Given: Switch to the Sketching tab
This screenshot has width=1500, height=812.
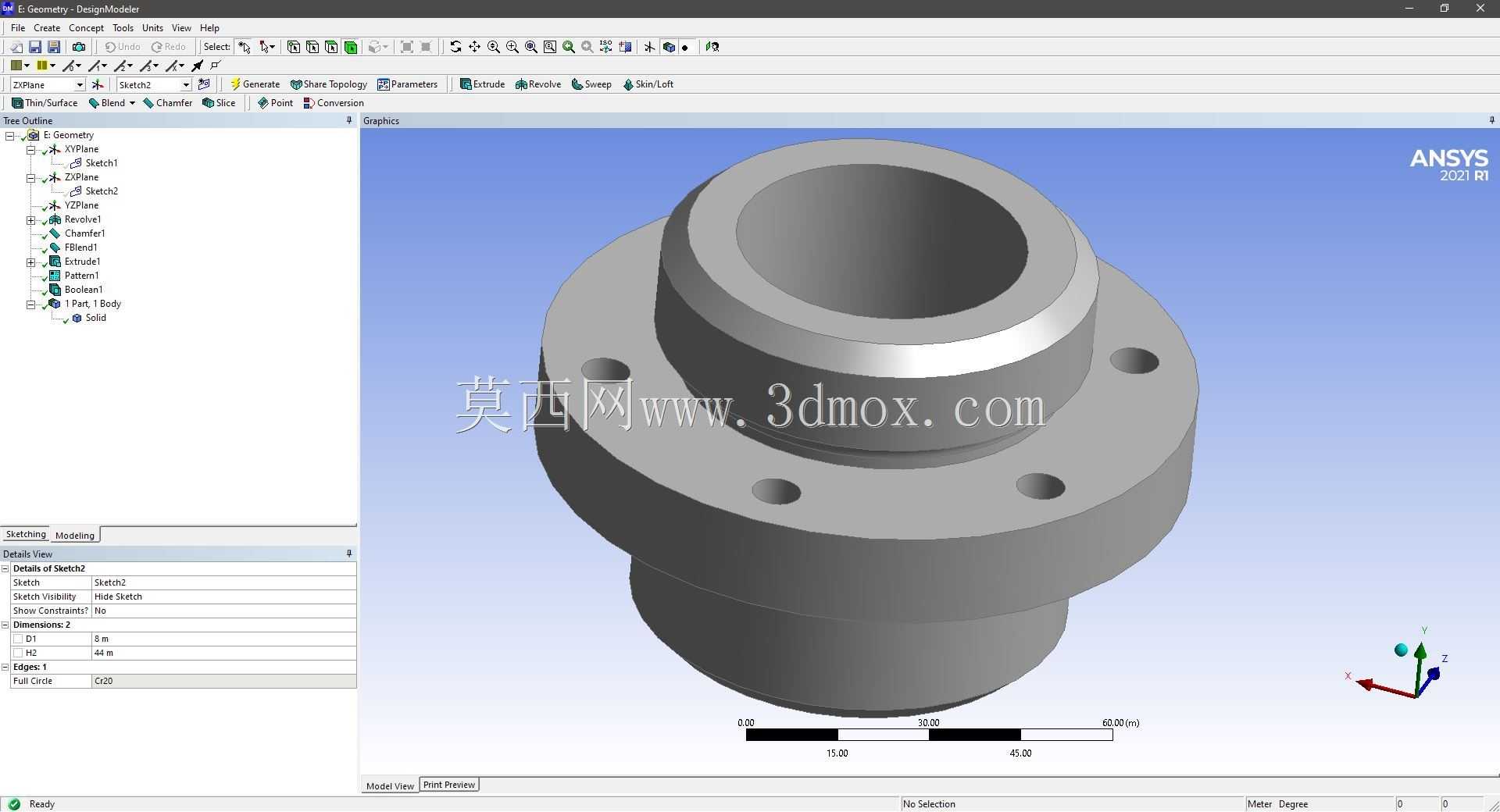Looking at the screenshot, I should click(26, 535).
